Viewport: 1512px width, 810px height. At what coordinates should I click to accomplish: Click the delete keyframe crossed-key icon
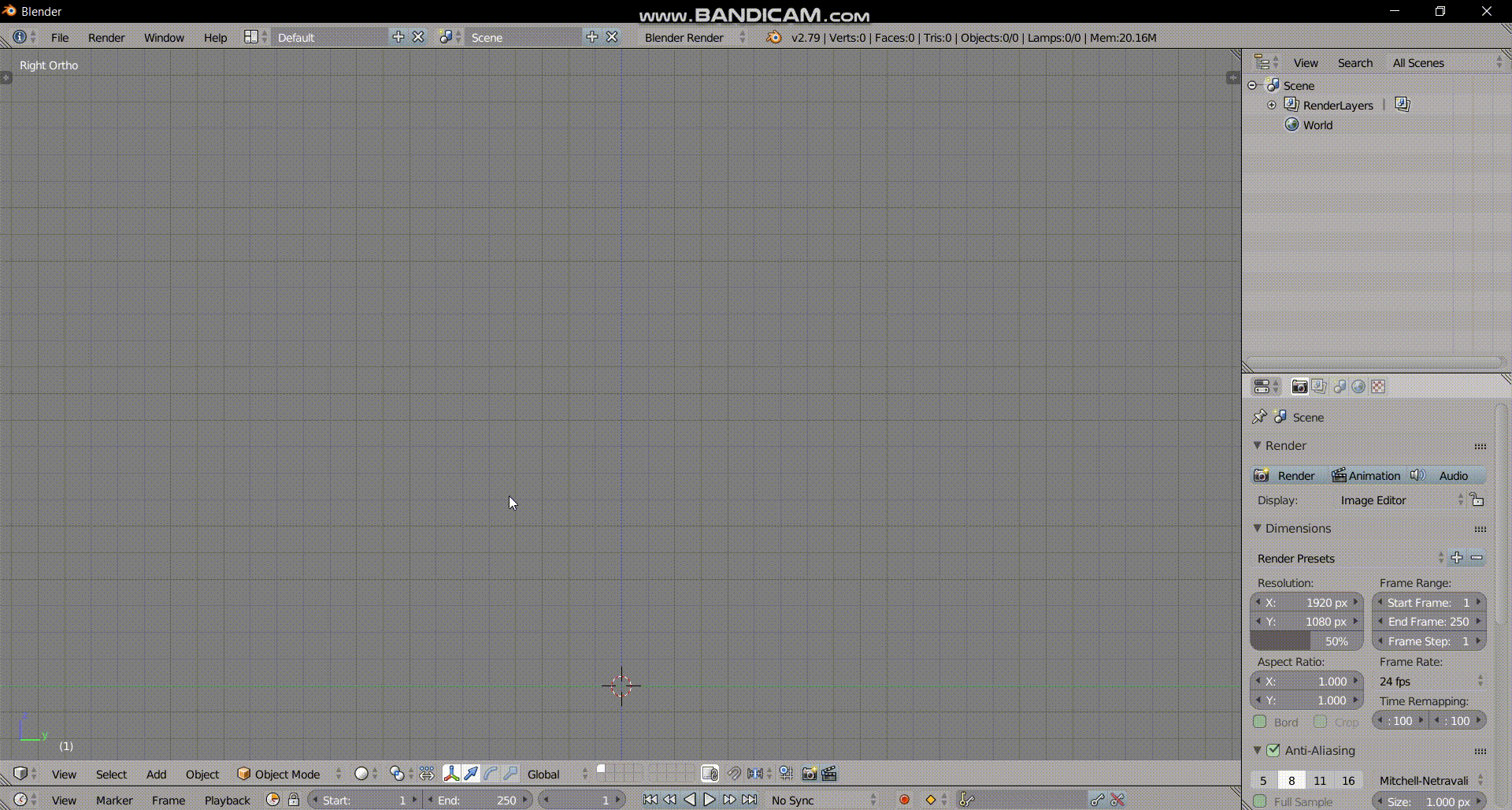click(x=1117, y=800)
